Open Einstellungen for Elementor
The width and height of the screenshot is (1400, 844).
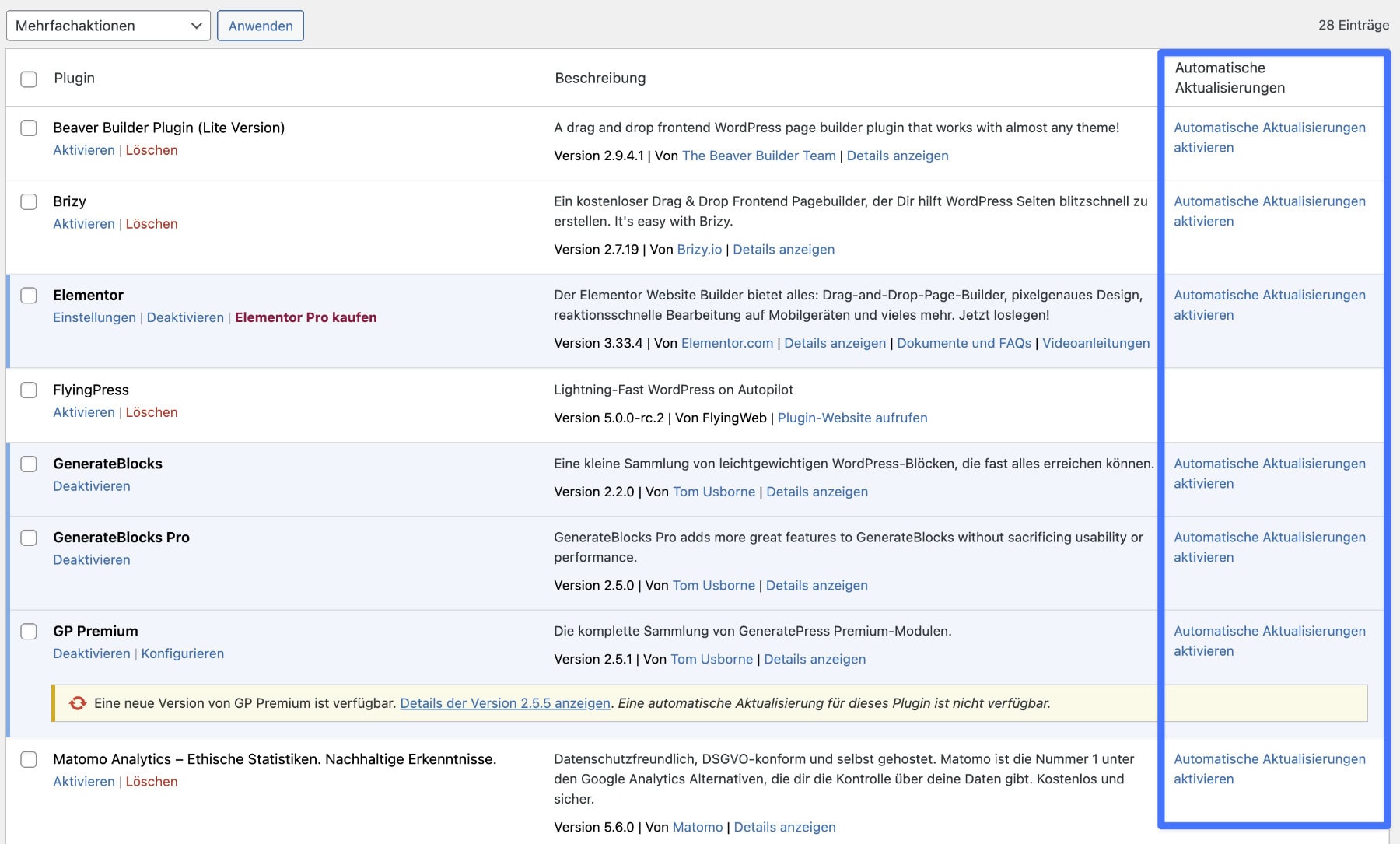[x=94, y=317]
